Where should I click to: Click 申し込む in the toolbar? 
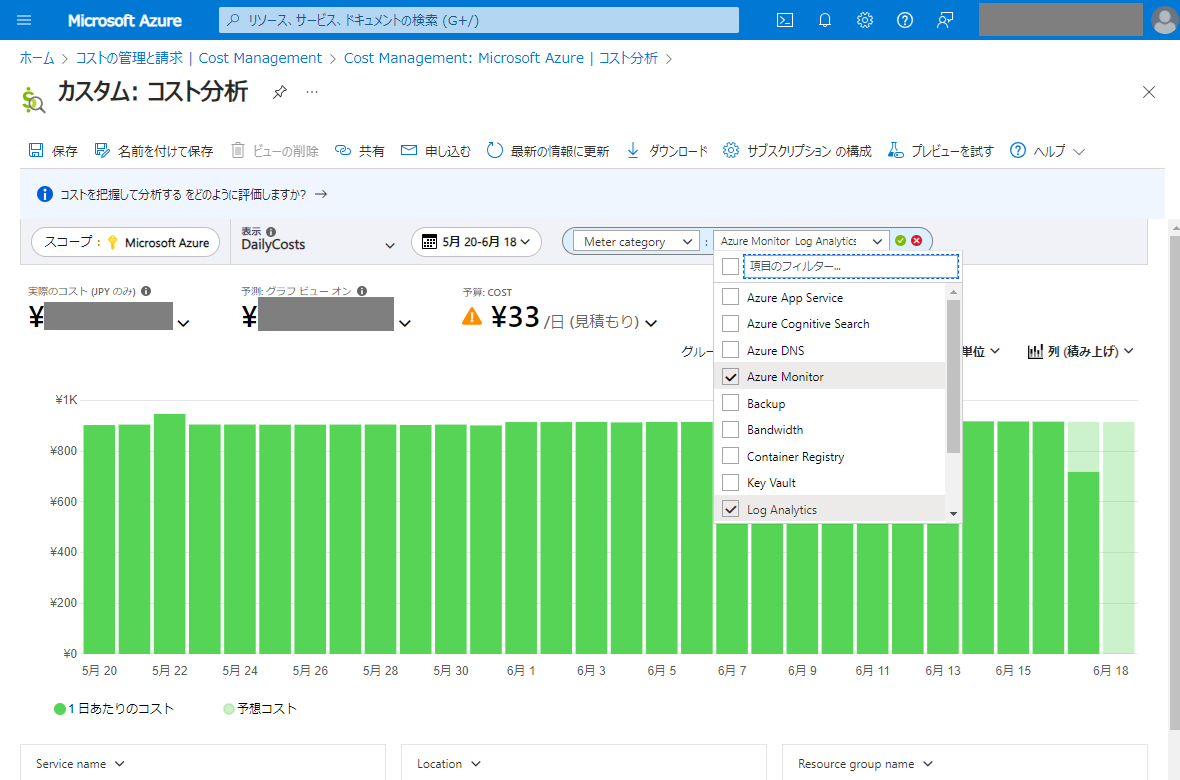(436, 151)
